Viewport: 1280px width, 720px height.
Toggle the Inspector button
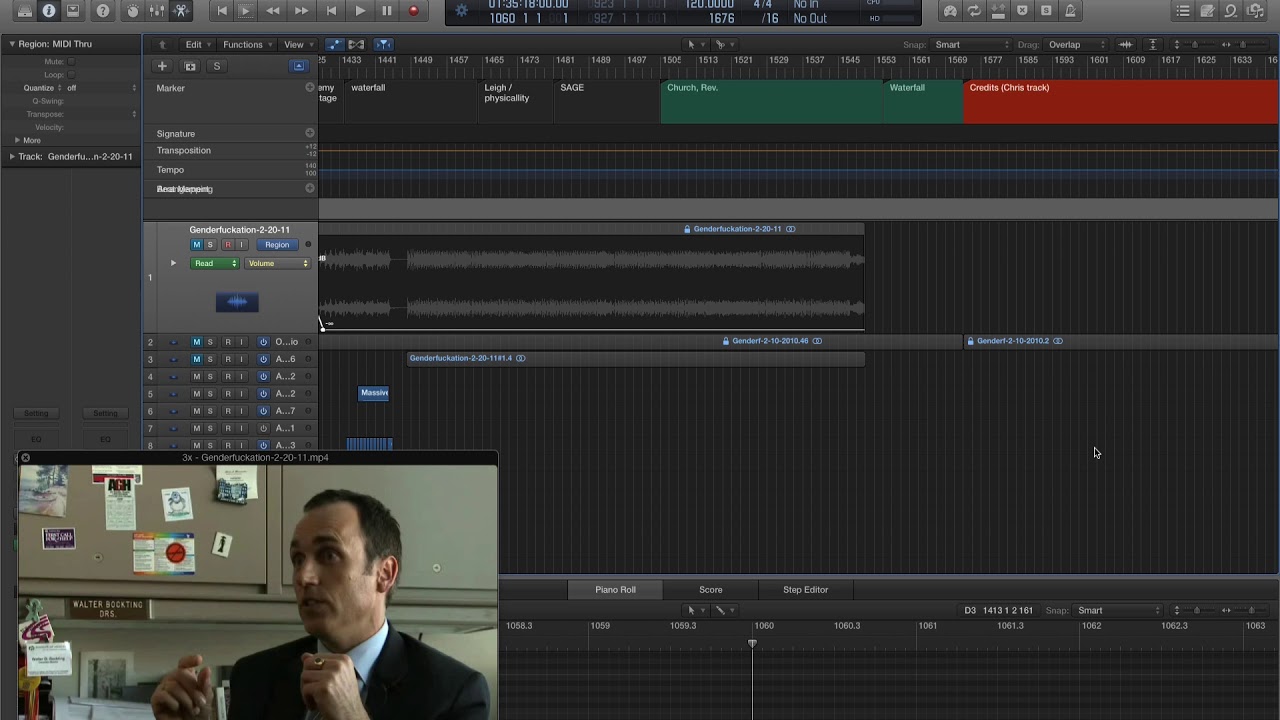(48, 11)
